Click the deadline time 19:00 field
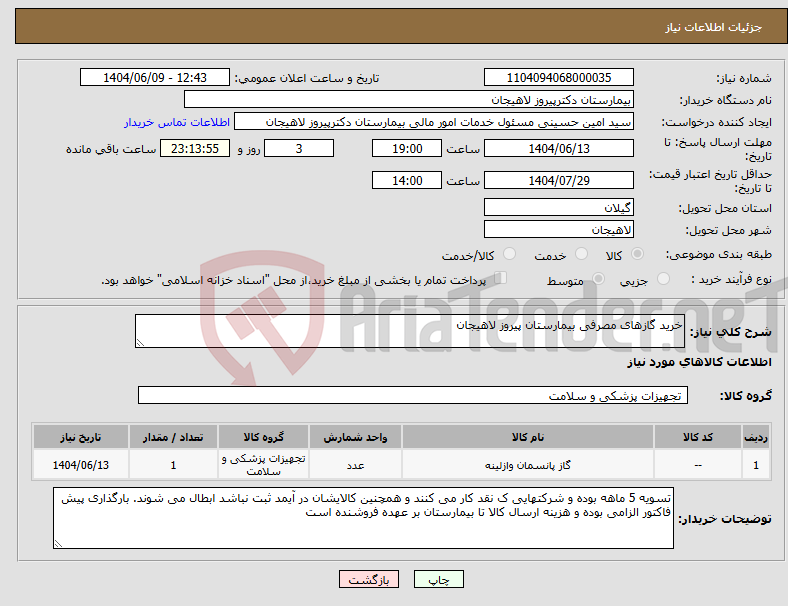Screen dimensions: 788x606 (x=407, y=148)
